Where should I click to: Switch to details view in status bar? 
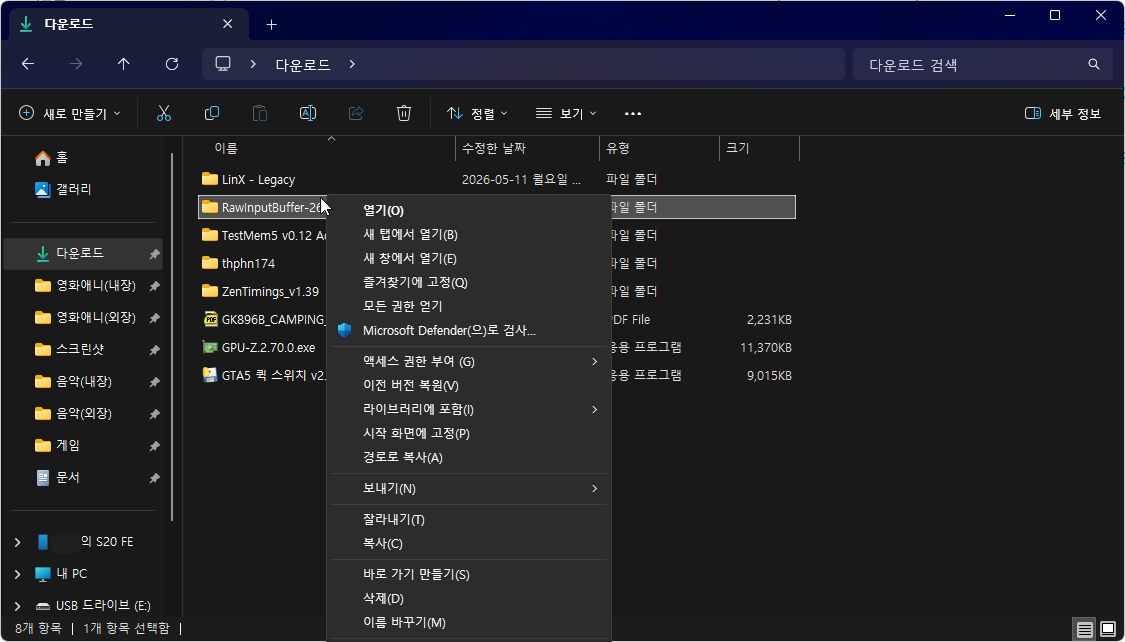1085,630
